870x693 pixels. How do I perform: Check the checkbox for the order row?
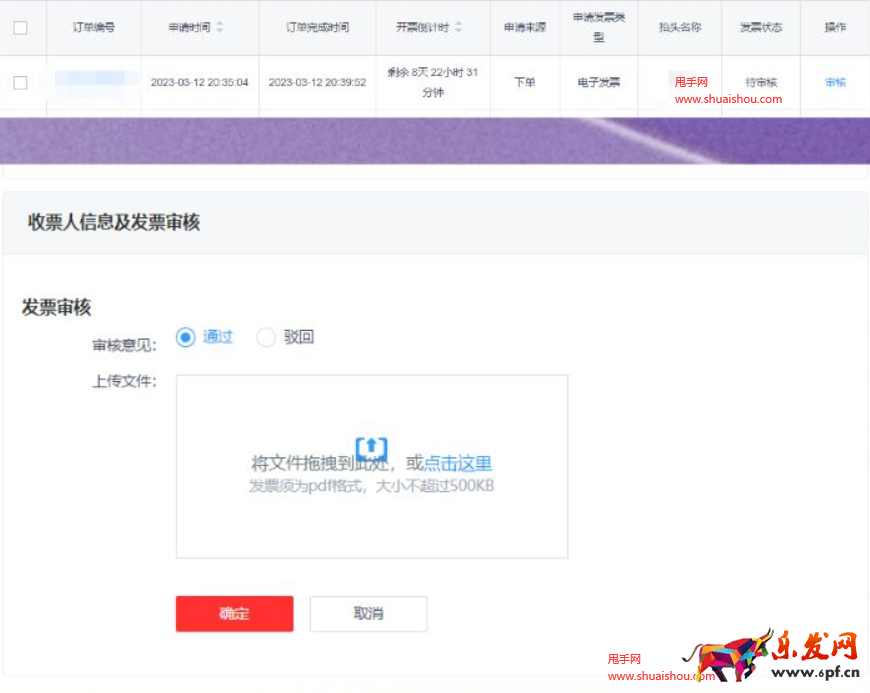tap(20, 82)
